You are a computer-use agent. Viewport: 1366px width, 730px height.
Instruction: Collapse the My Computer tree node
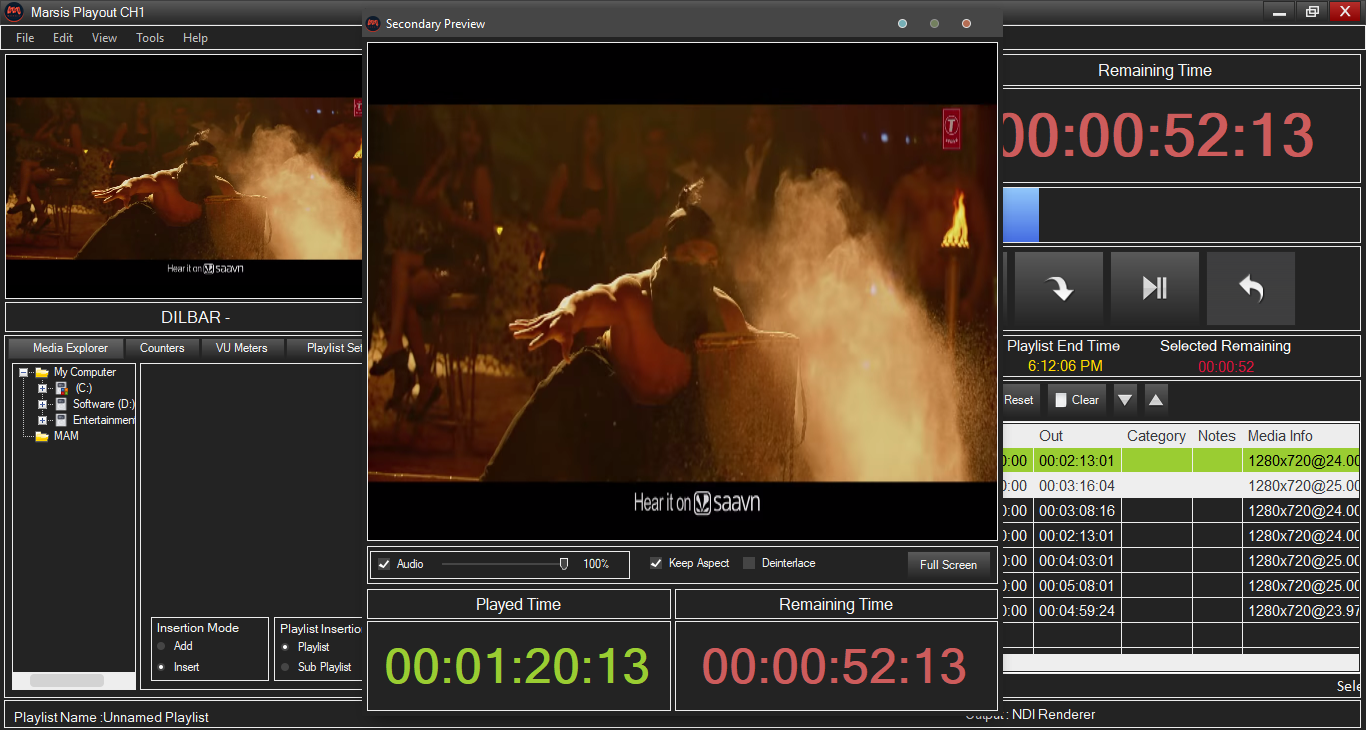(x=24, y=372)
